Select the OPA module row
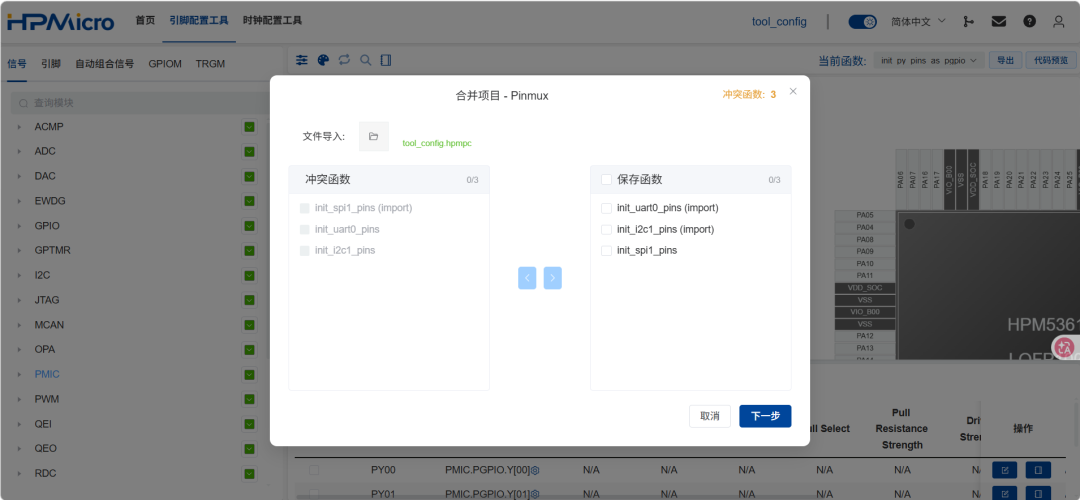The width and height of the screenshot is (1080, 500). tap(135, 350)
